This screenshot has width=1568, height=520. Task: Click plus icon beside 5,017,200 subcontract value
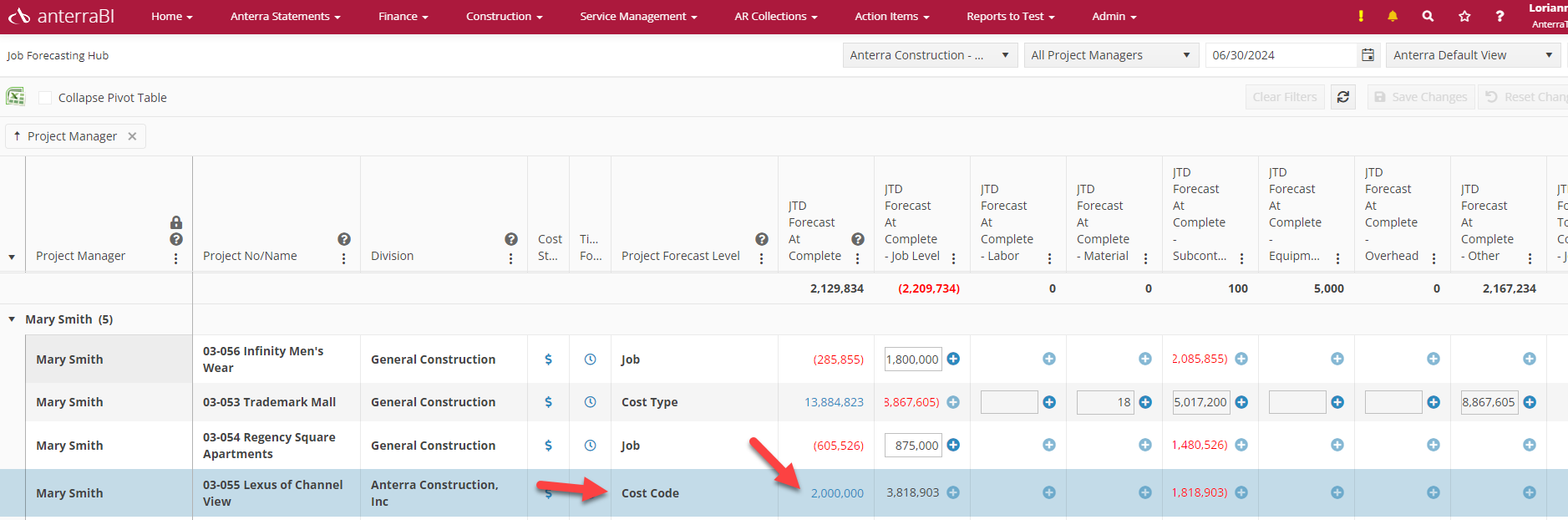tap(1241, 402)
